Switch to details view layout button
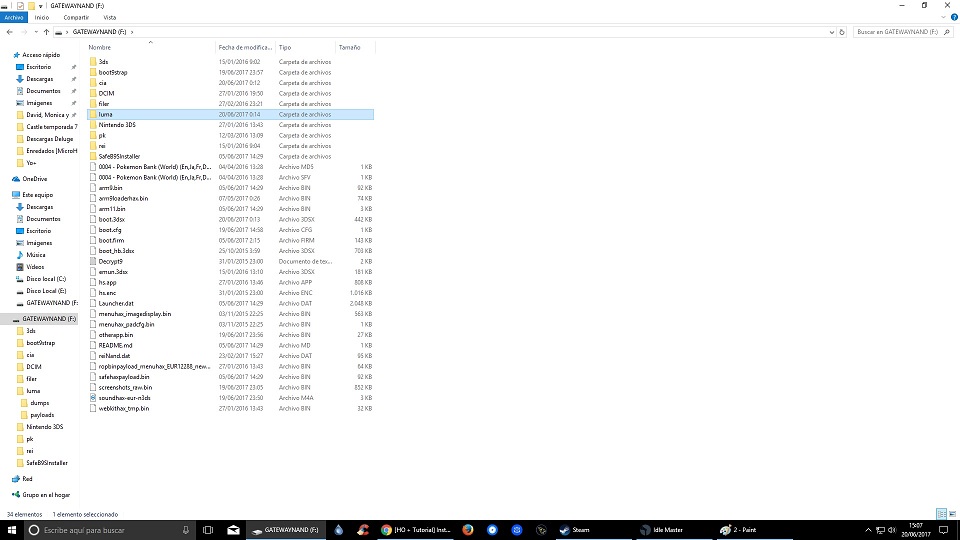The height and width of the screenshot is (540, 960). [x=942, y=514]
